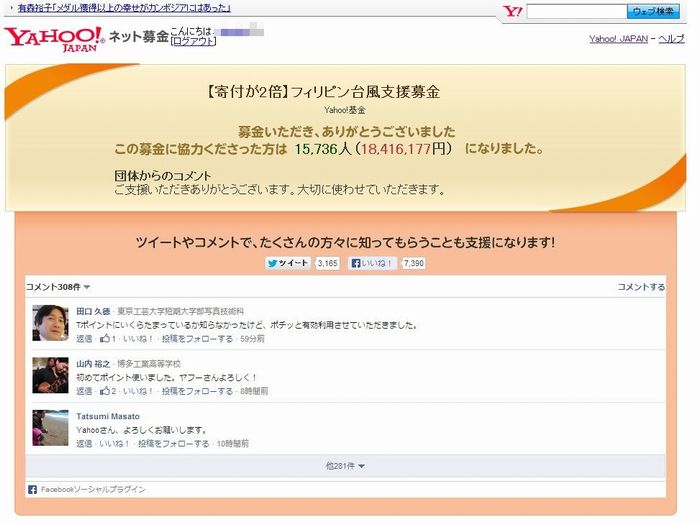Open 博多工業高等学校 affiliation link
This screenshot has width=700, height=525.
coord(149,364)
